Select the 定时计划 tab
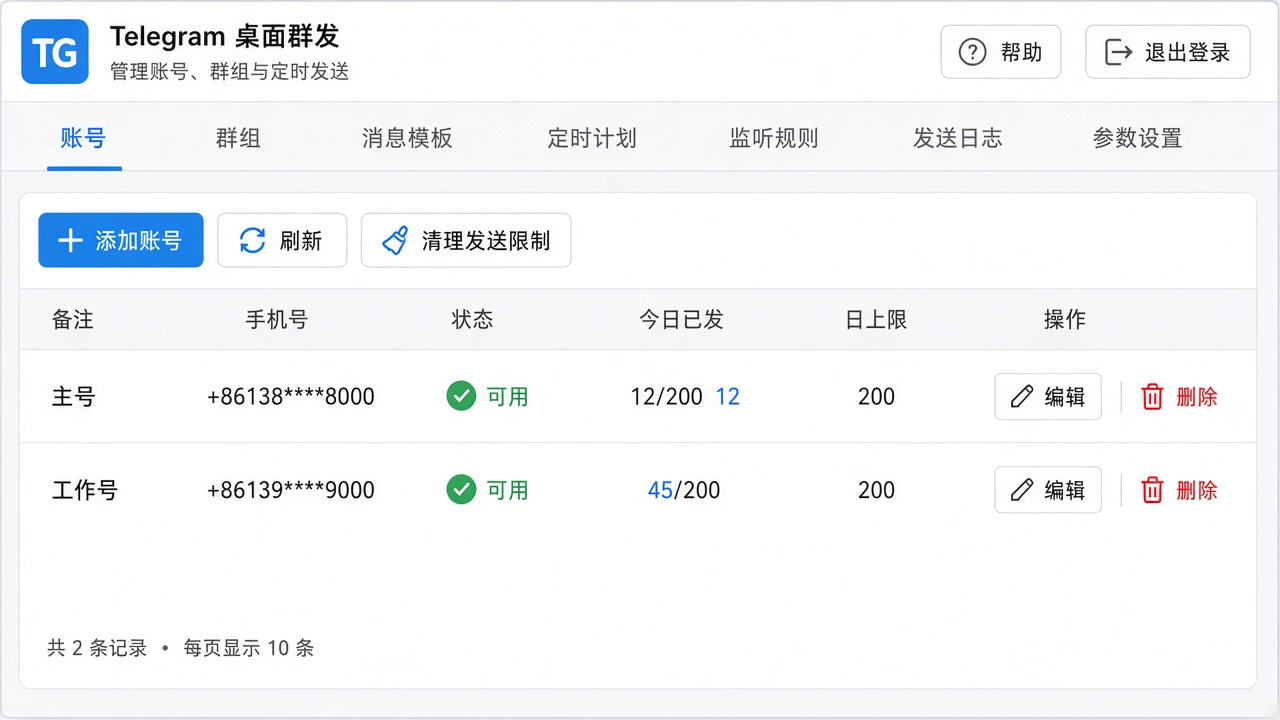Viewport: 1280px width, 720px height. [592, 138]
